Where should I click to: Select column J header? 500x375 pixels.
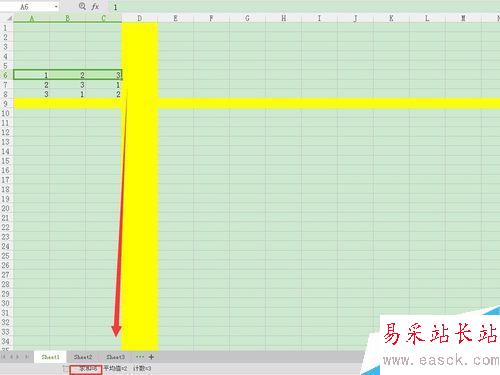[x=356, y=18]
